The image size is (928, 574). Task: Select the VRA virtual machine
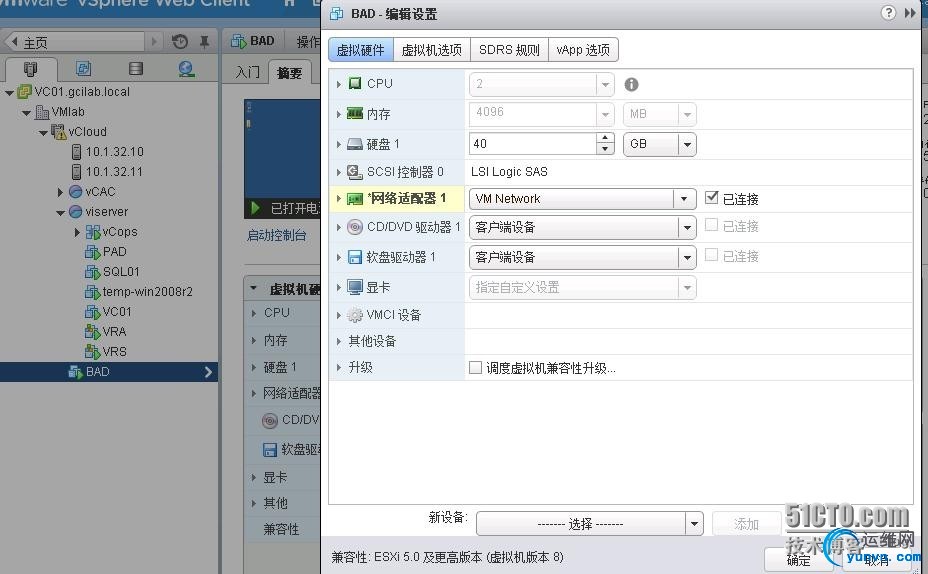click(x=114, y=331)
